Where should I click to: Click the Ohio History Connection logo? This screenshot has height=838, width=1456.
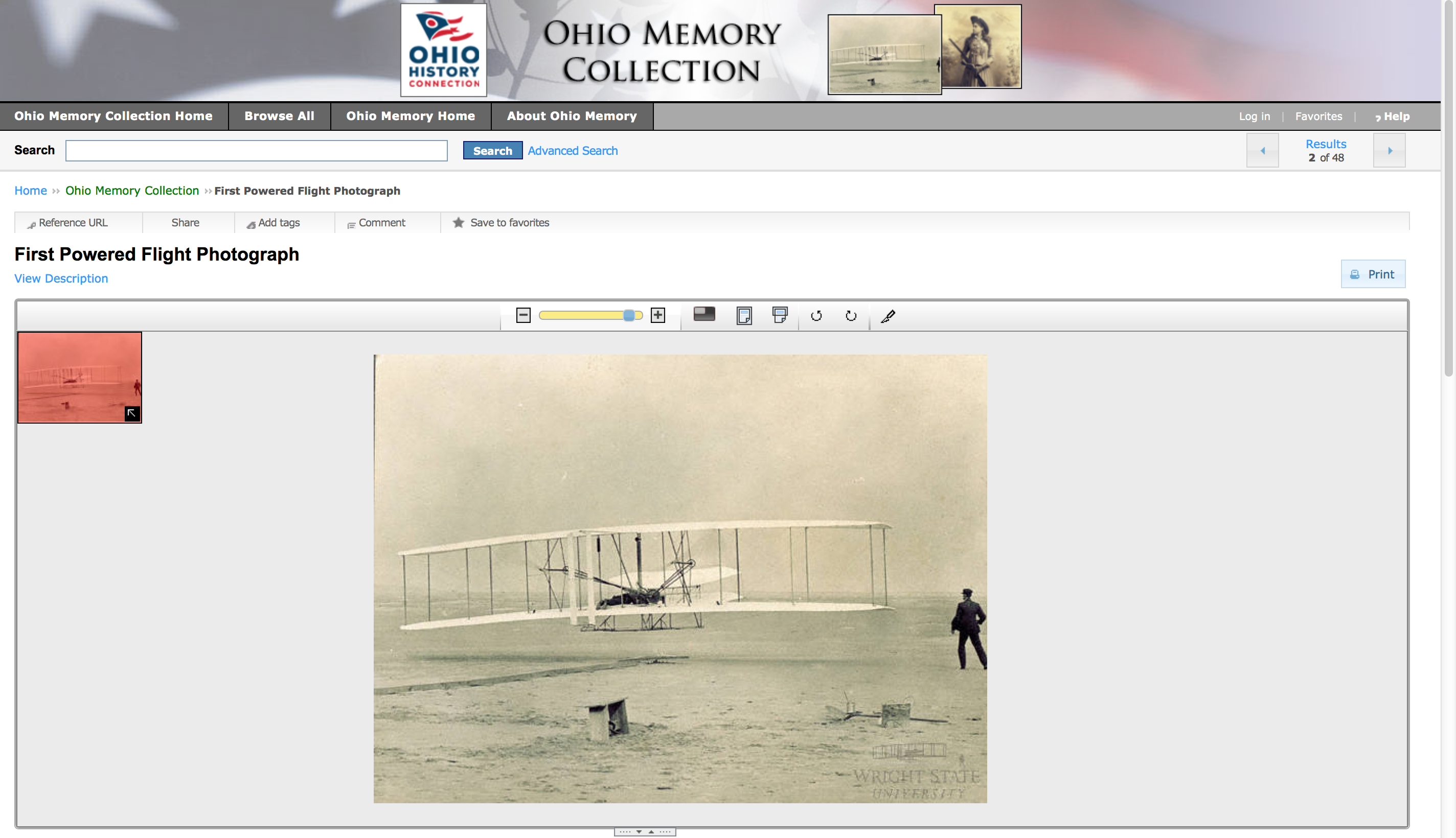(443, 50)
